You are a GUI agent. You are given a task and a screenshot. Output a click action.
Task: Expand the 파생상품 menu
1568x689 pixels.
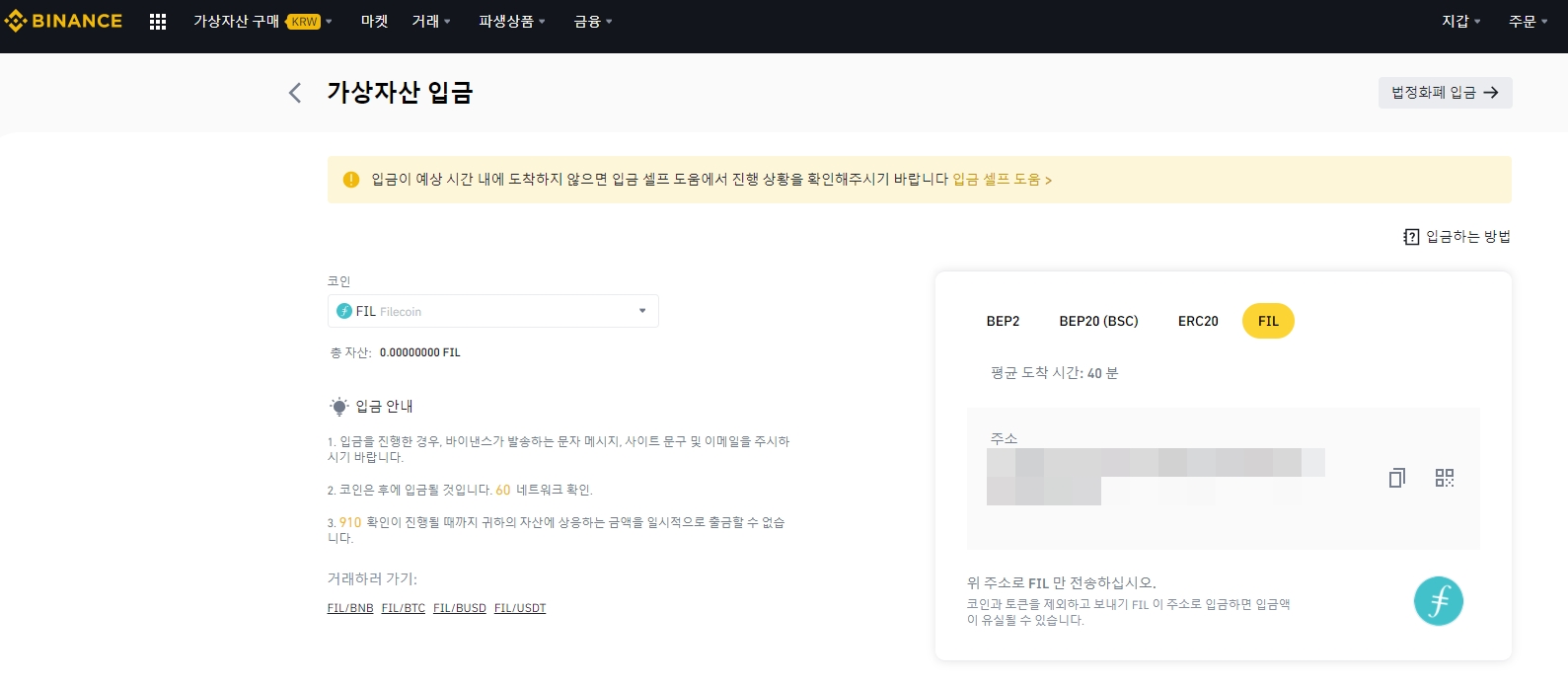pyautogui.click(x=512, y=22)
